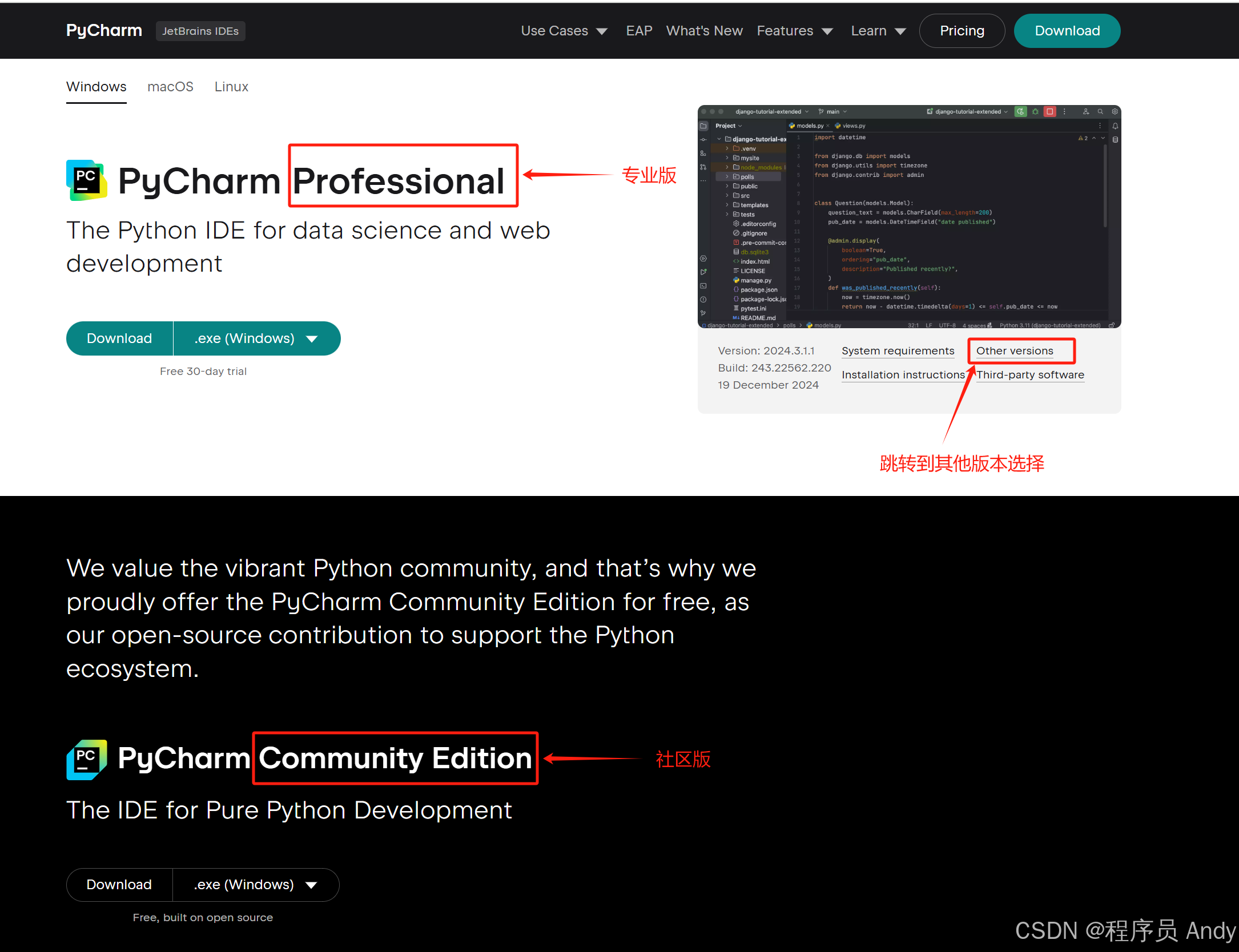1239x952 pixels.
Task: Open the Other versions link
Action: pos(1014,351)
